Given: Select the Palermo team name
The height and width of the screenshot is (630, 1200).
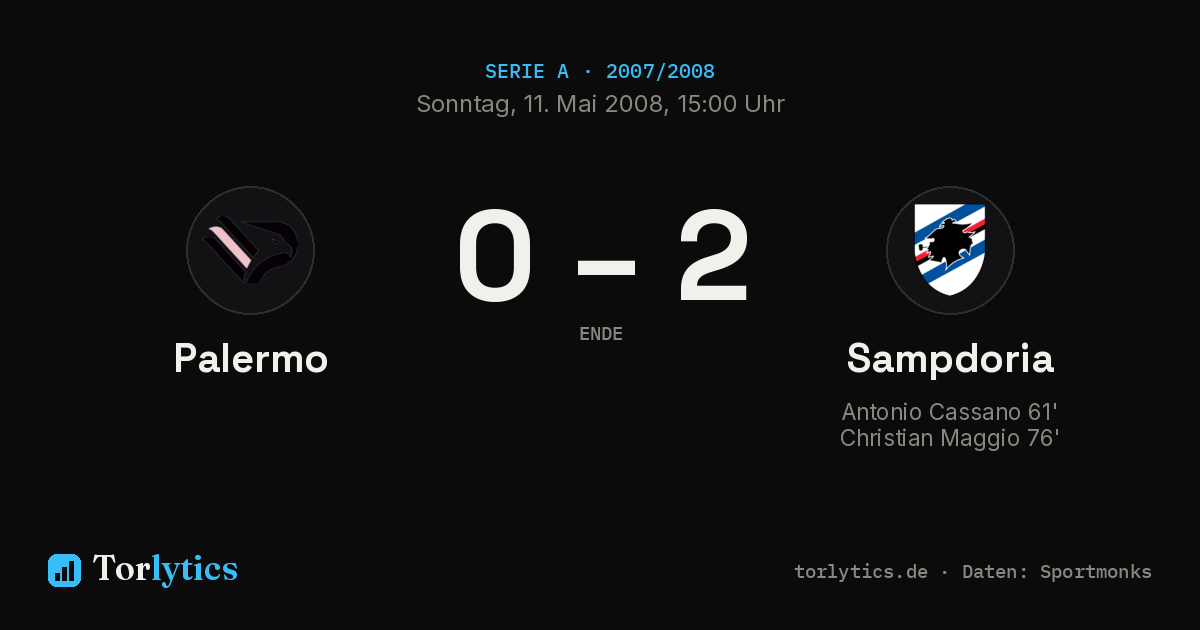Looking at the screenshot, I should [251, 358].
